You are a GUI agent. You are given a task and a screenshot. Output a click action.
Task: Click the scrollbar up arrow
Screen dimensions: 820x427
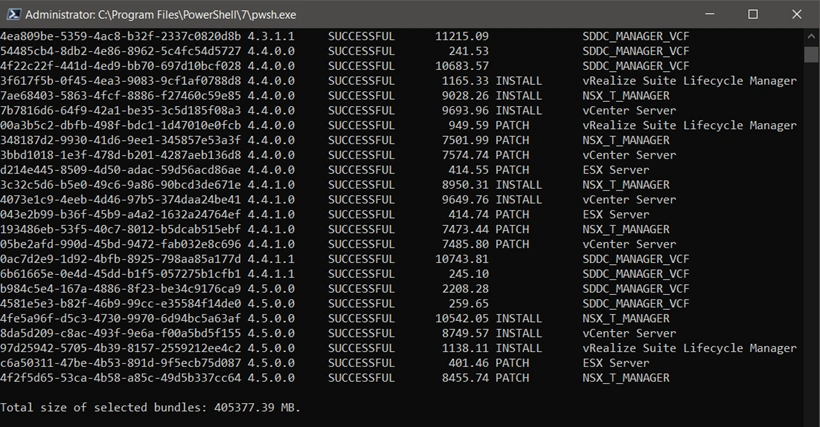(x=811, y=37)
